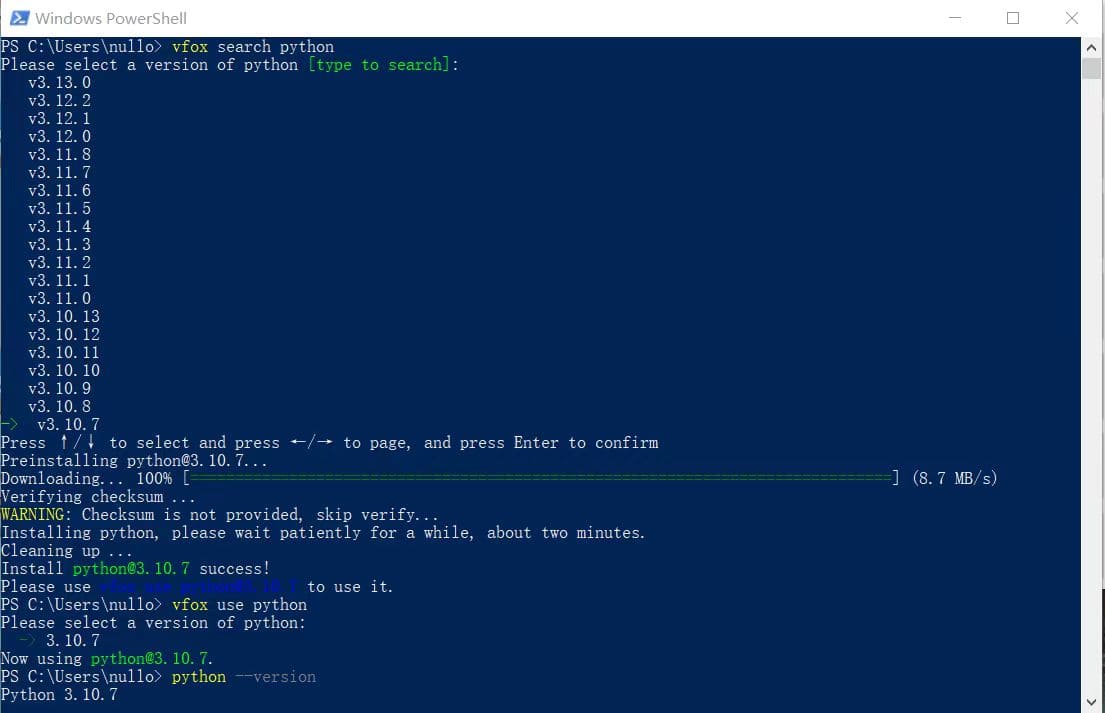Select version v3.11.8 in the list
This screenshot has width=1105, height=713.
pos(59,154)
